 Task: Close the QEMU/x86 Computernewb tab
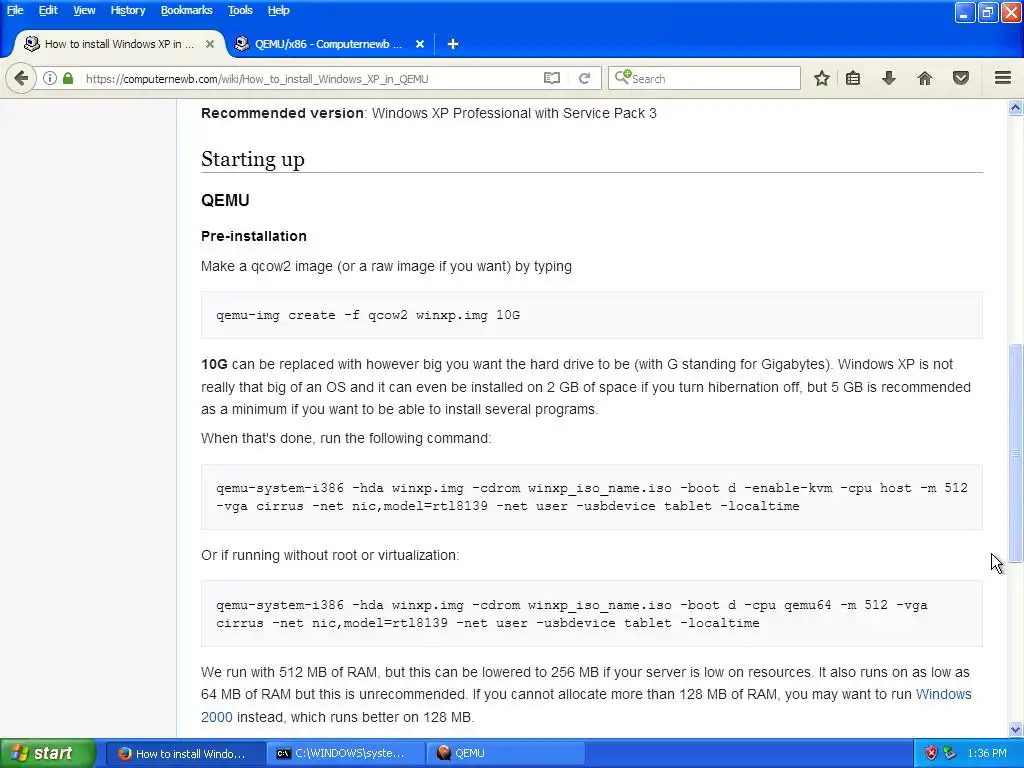[x=420, y=44]
